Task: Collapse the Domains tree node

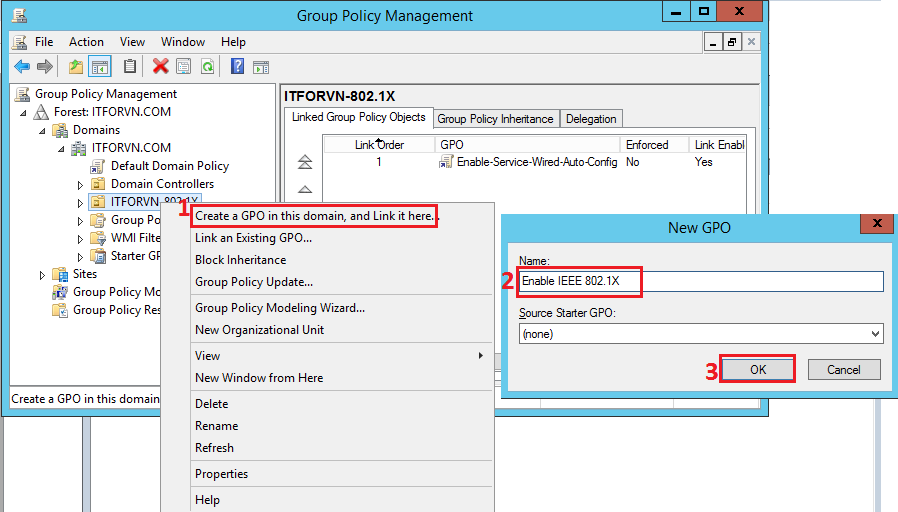Action: coord(43,131)
